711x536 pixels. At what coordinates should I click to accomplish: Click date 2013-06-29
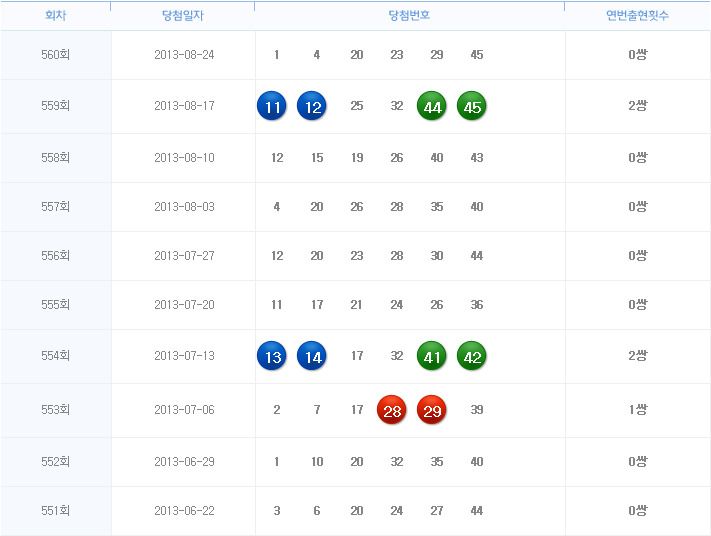[184, 462]
